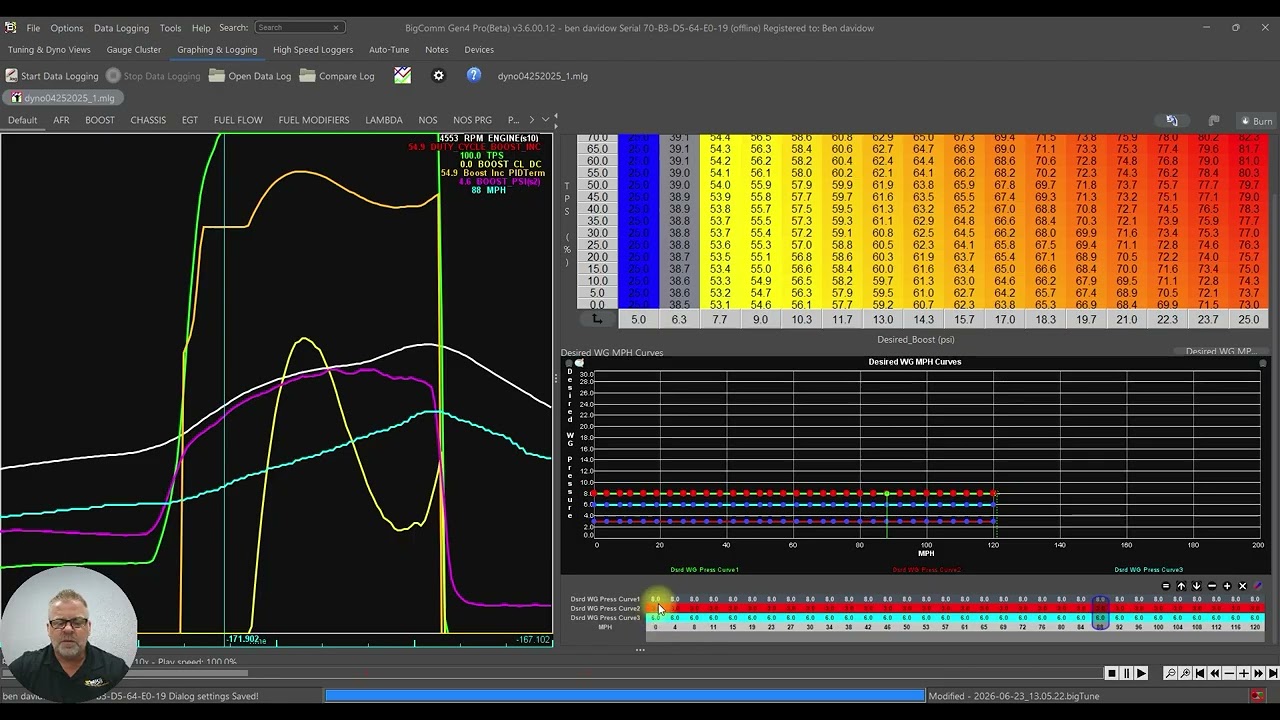Click the Burn button
1280x720 pixels.
tap(1255, 121)
